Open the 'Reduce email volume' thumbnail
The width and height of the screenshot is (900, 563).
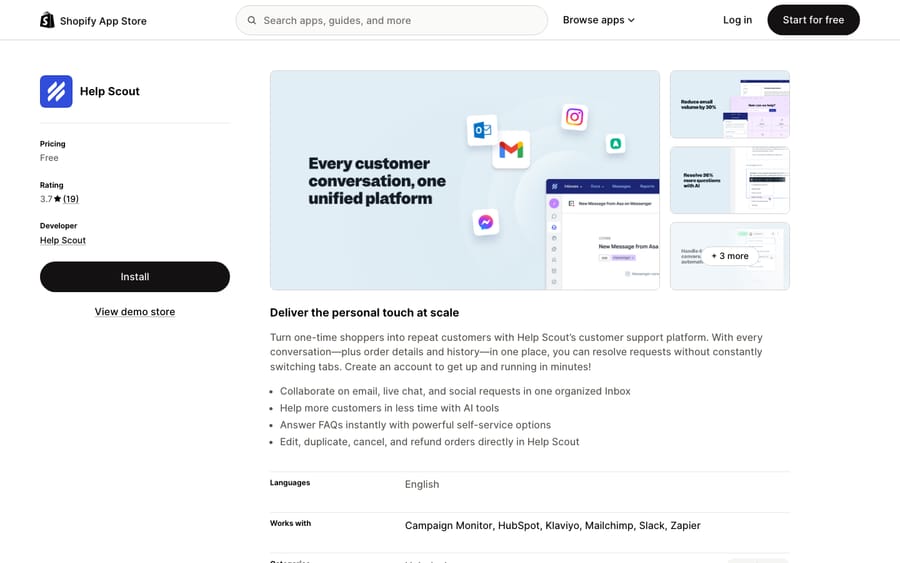click(x=730, y=104)
